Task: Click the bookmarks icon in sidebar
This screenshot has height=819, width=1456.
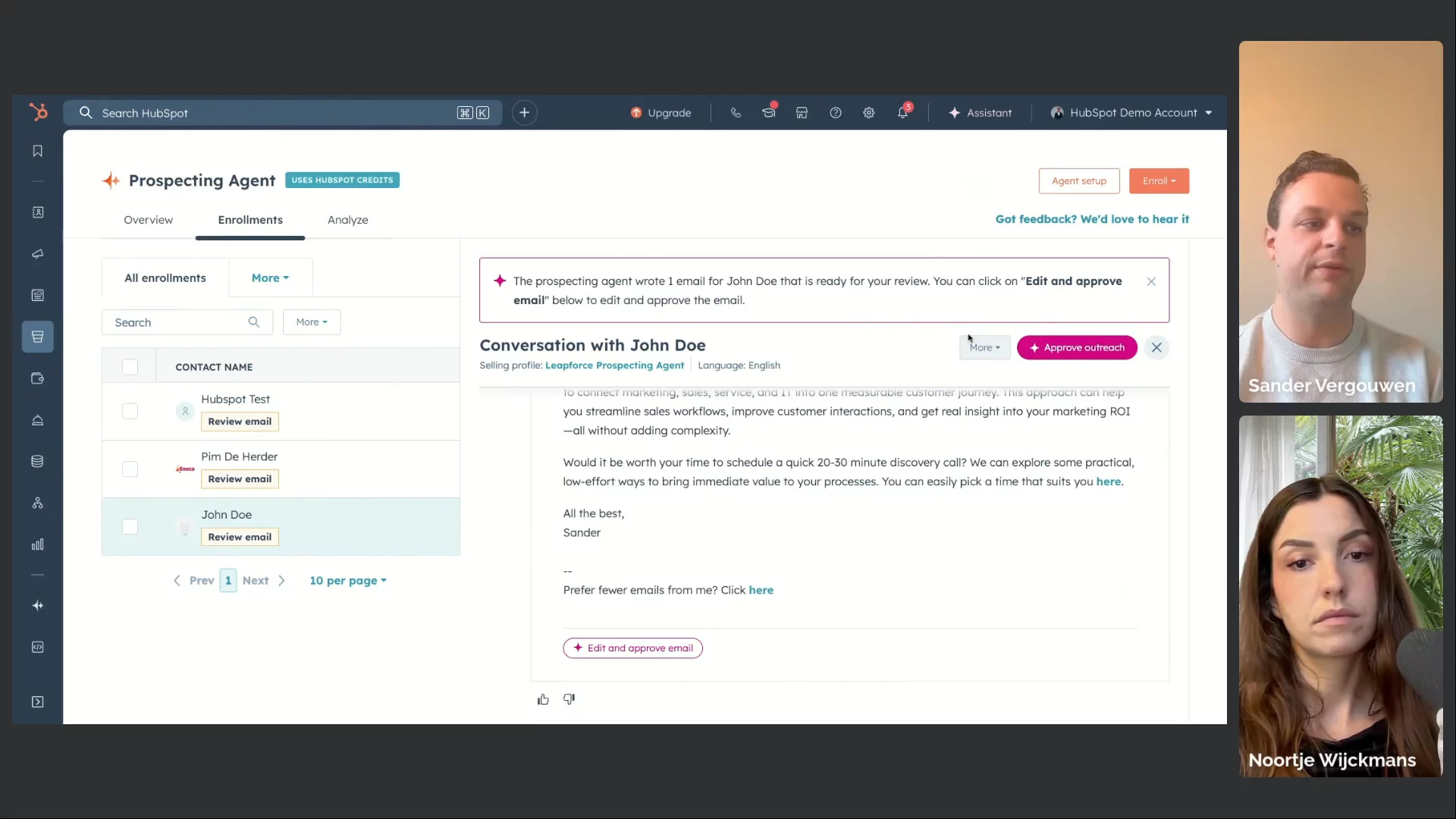Action: click(37, 151)
